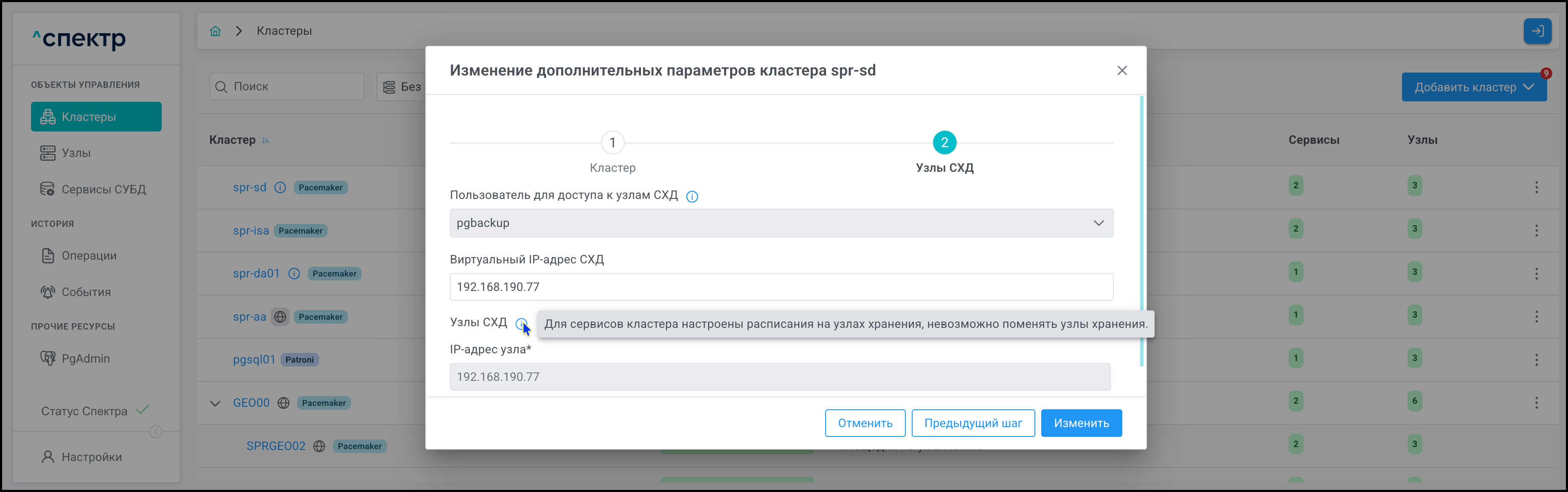This screenshot has height=492, width=1568.
Task: Sort the table by the Кластер column
Action: click(x=233, y=140)
